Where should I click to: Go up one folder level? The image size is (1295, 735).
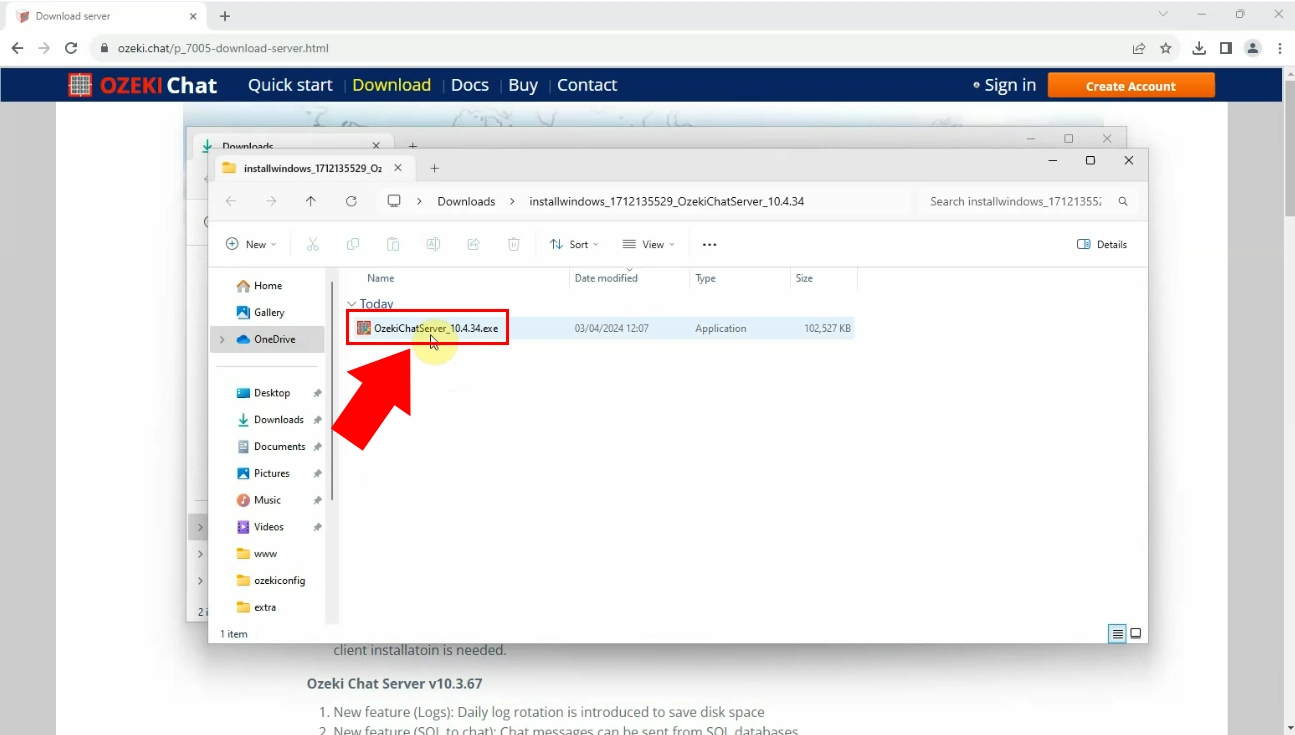tap(311, 201)
